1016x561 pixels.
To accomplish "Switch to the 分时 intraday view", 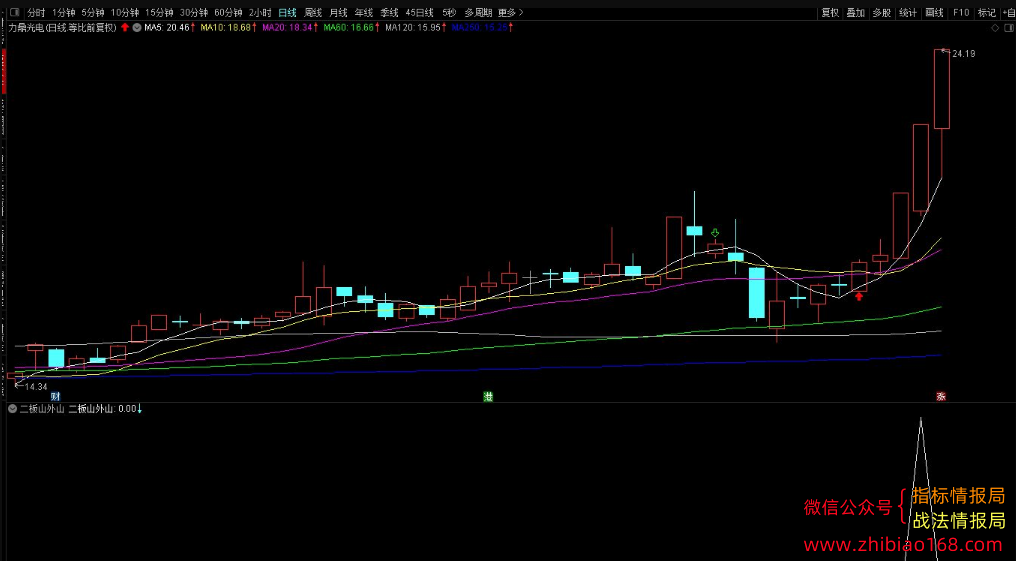I will click(36, 12).
